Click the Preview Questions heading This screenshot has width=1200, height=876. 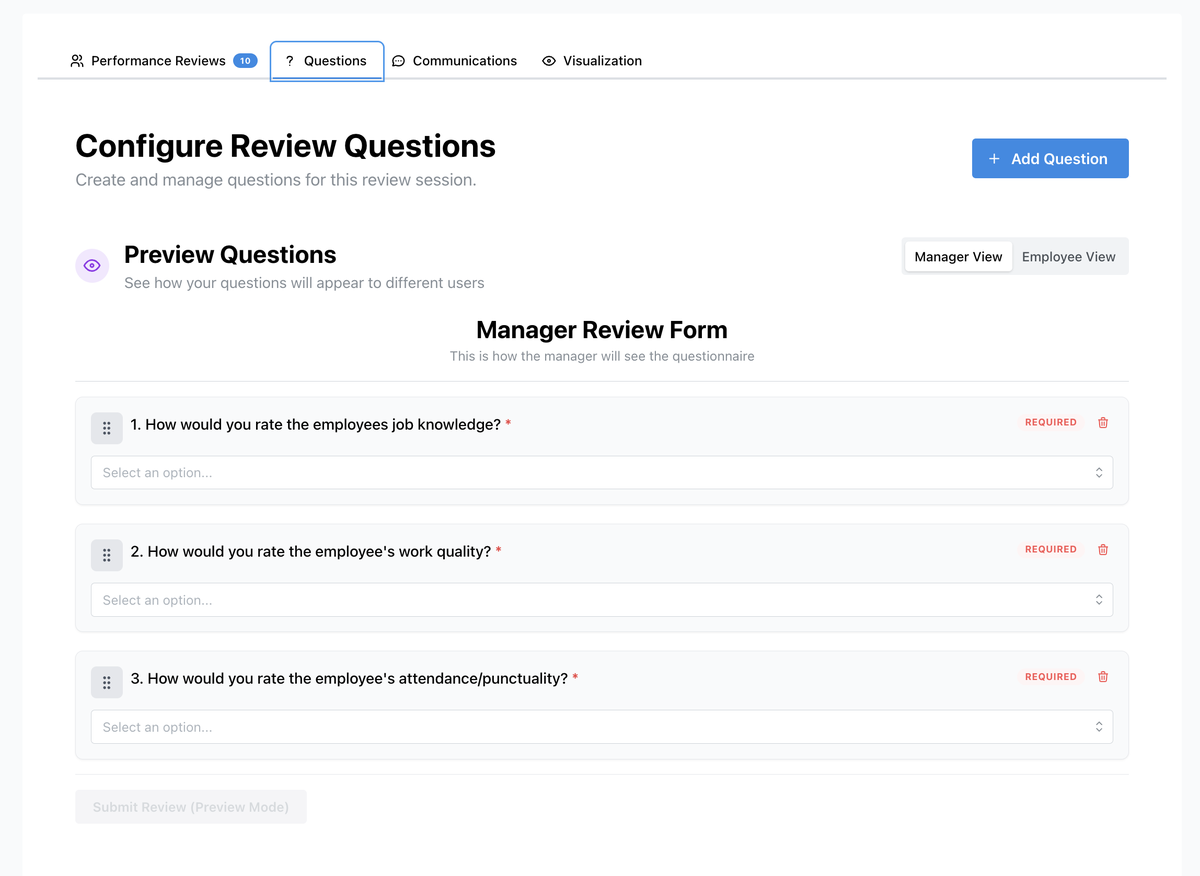(230, 255)
